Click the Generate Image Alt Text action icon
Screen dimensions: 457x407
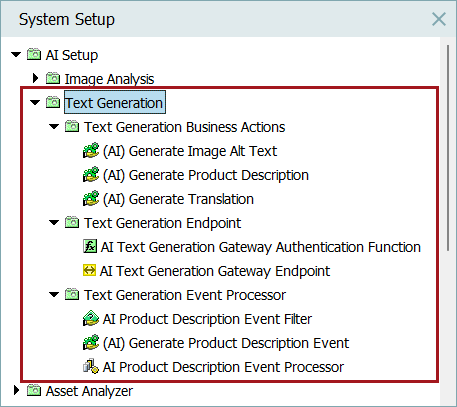point(91,151)
